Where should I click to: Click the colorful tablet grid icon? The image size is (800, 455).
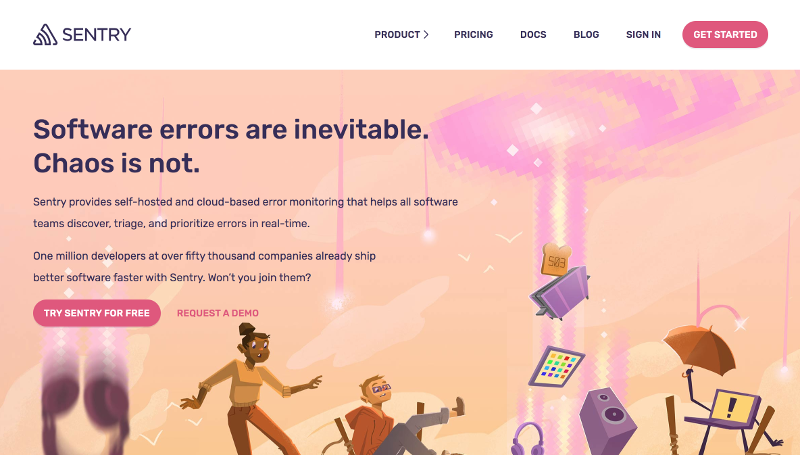coord(556,366)
